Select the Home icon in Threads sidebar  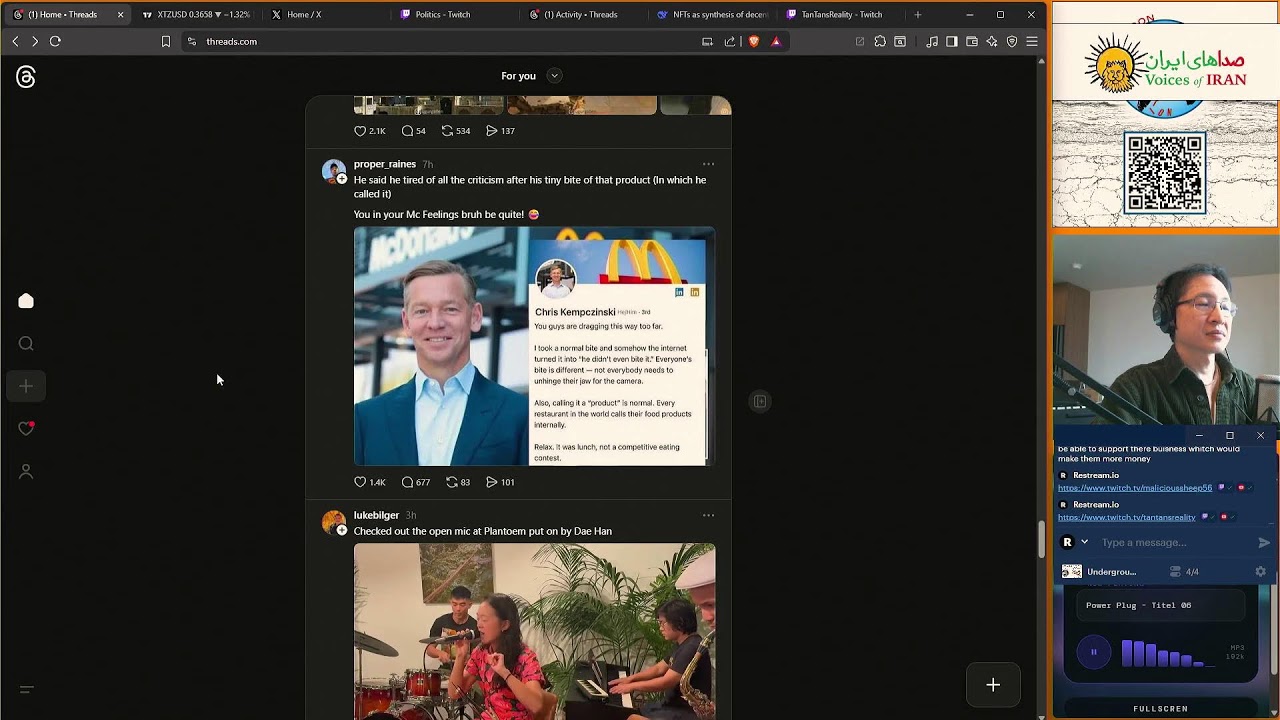coord(26,301)
